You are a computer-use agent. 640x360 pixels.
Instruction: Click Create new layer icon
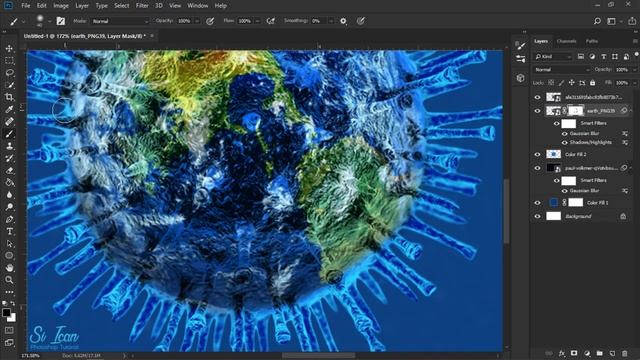pos(612,353)
